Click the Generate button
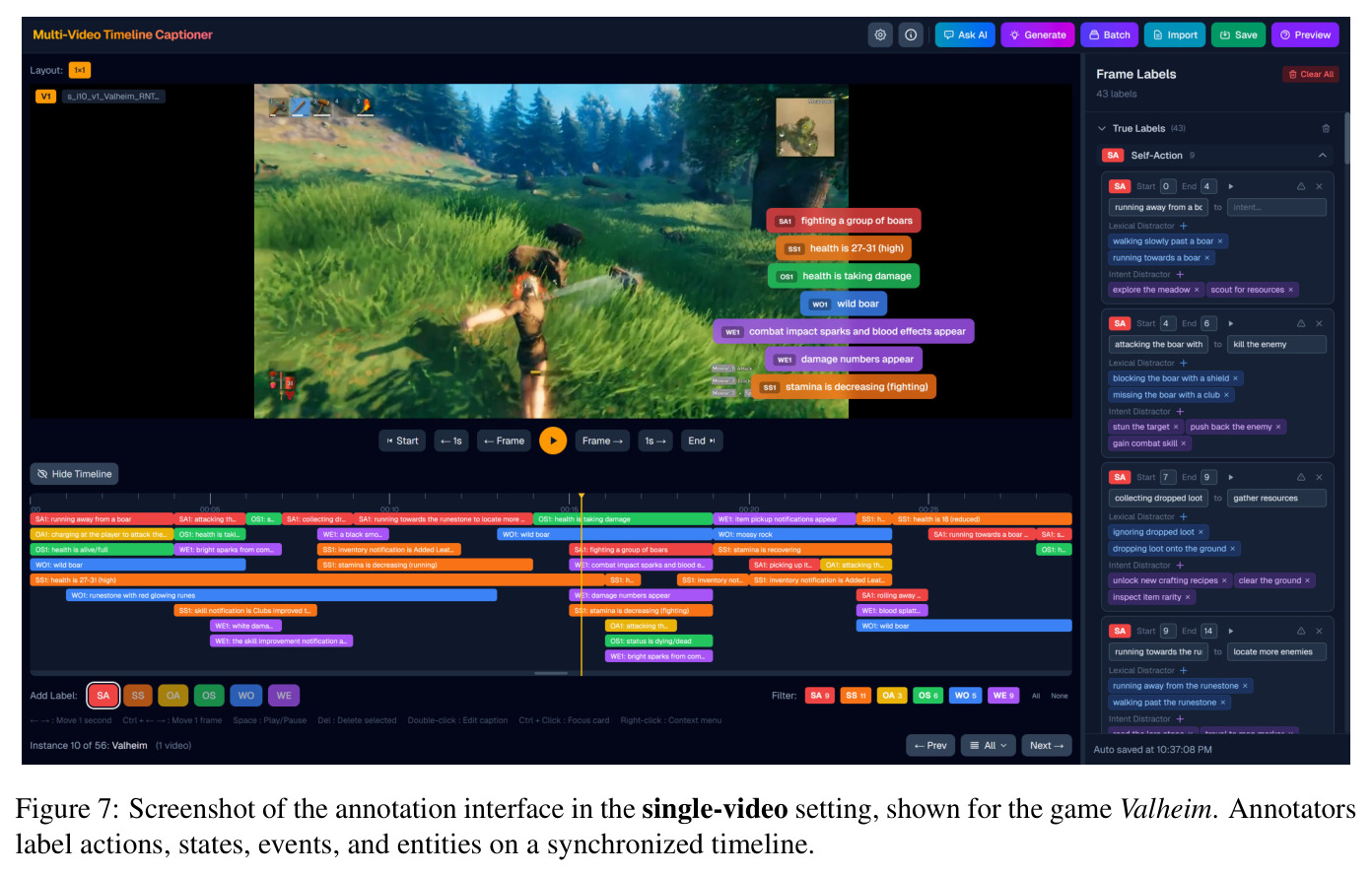This screenshot has height=876, width=1372. click(x=1038, y=34)
